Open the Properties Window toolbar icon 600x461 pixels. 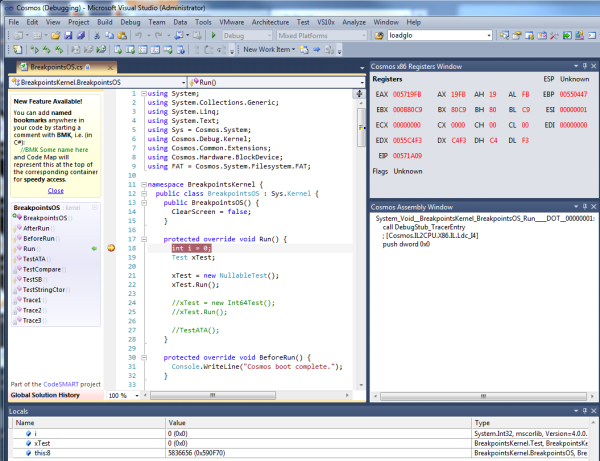coord(517,36)
